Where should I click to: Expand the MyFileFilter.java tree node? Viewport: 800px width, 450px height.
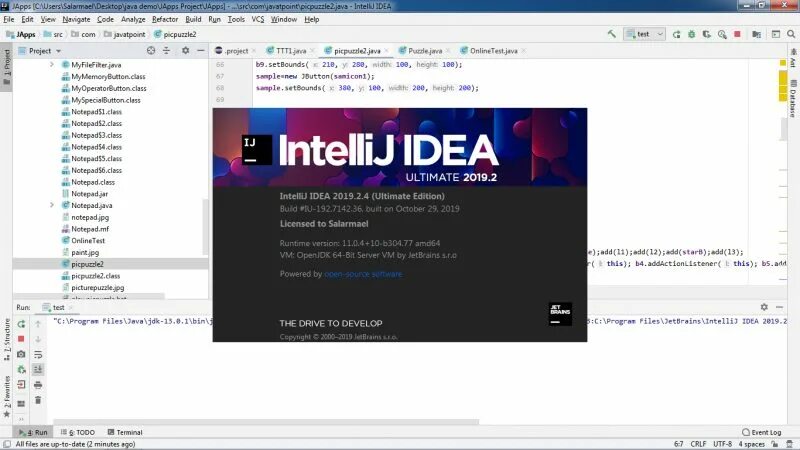[52, 65]
